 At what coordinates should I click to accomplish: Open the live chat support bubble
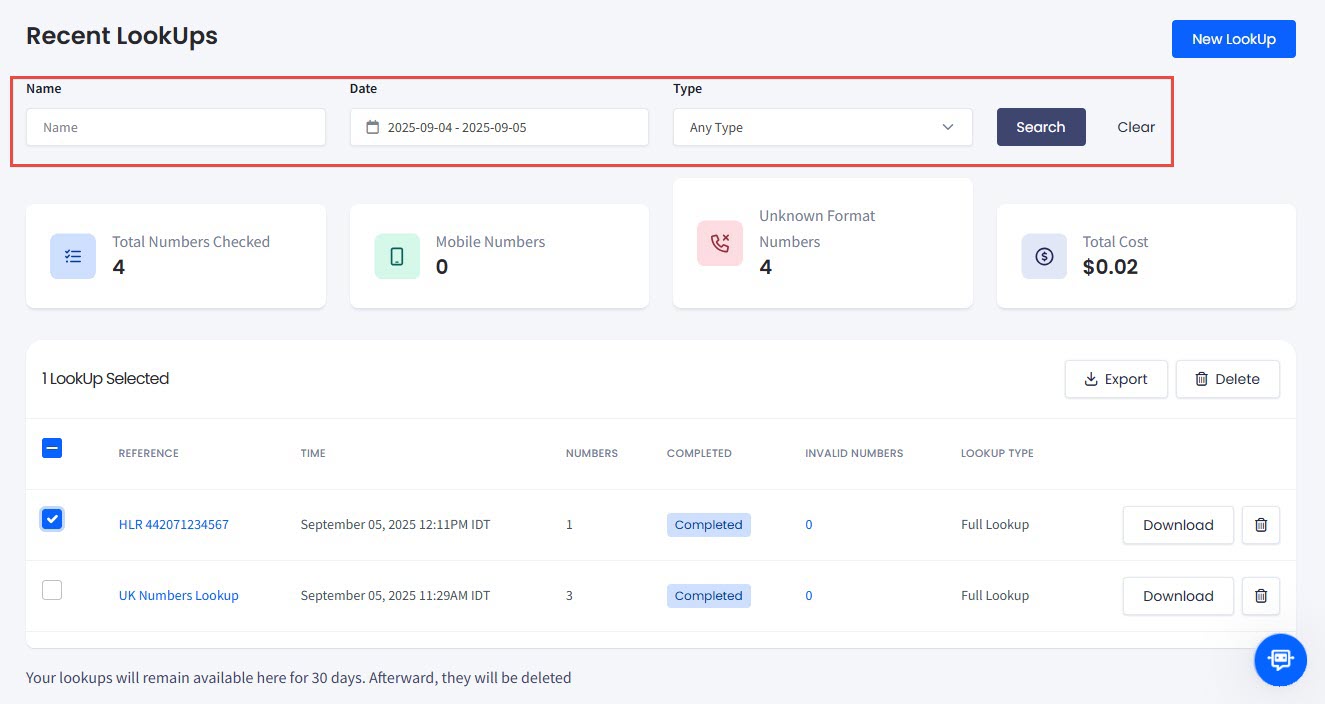point(1280,659)
